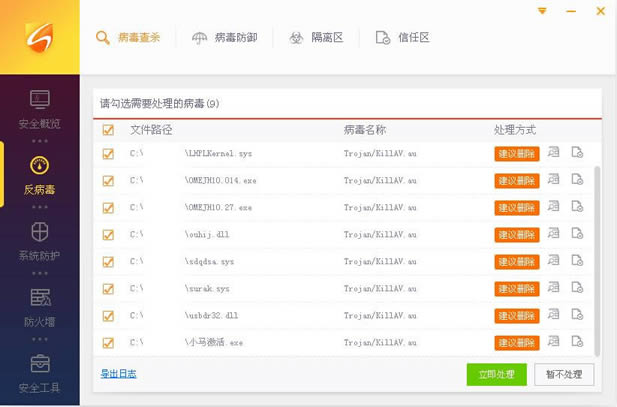Open the 防火墙 firewall sidebar icon
This screenshot has height=407, width=617.
click(x=39, y=299)
